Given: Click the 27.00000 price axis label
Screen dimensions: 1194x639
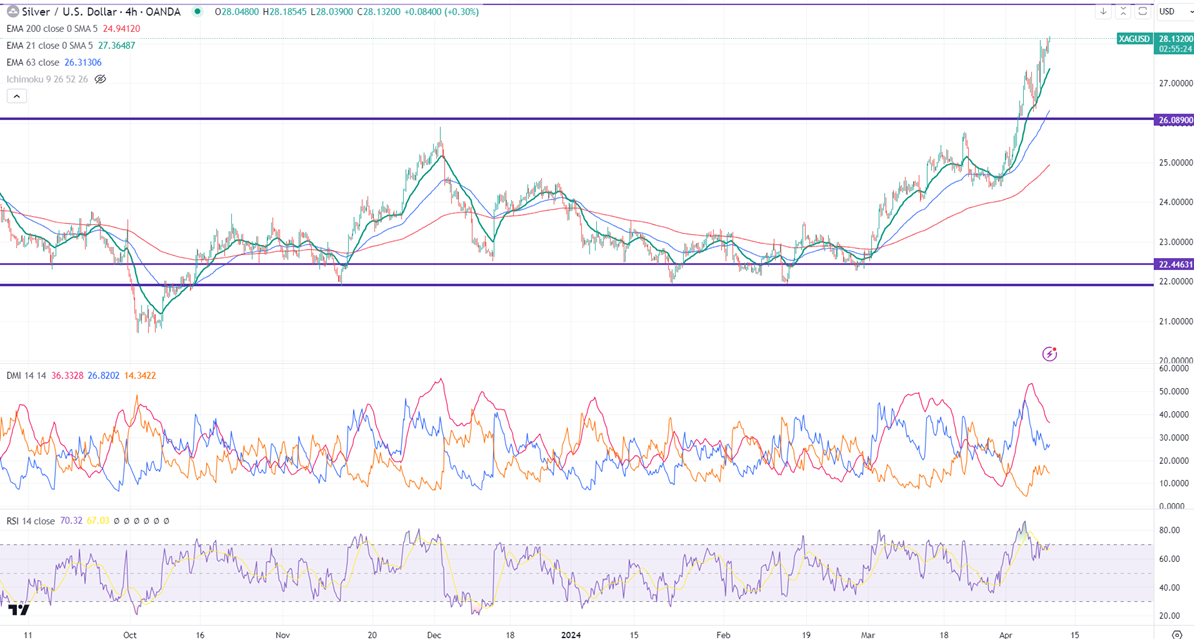Looking at the screenshot, I should pos(1175,83).
